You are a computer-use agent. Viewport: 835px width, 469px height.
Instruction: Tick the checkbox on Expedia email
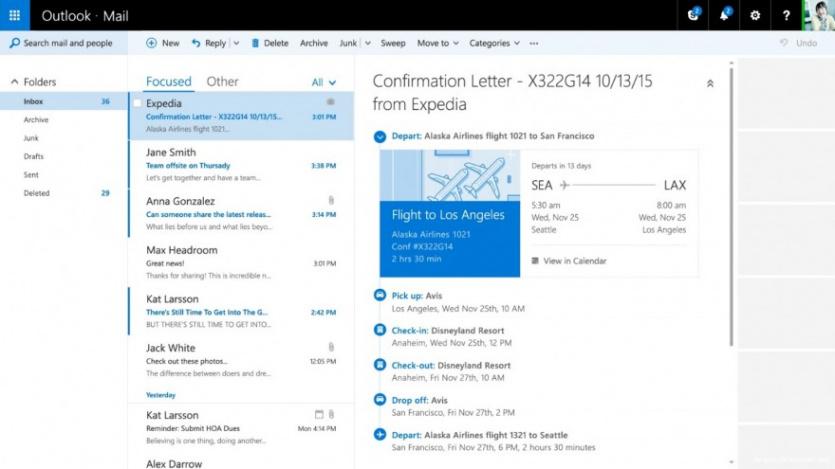point(137,103)
